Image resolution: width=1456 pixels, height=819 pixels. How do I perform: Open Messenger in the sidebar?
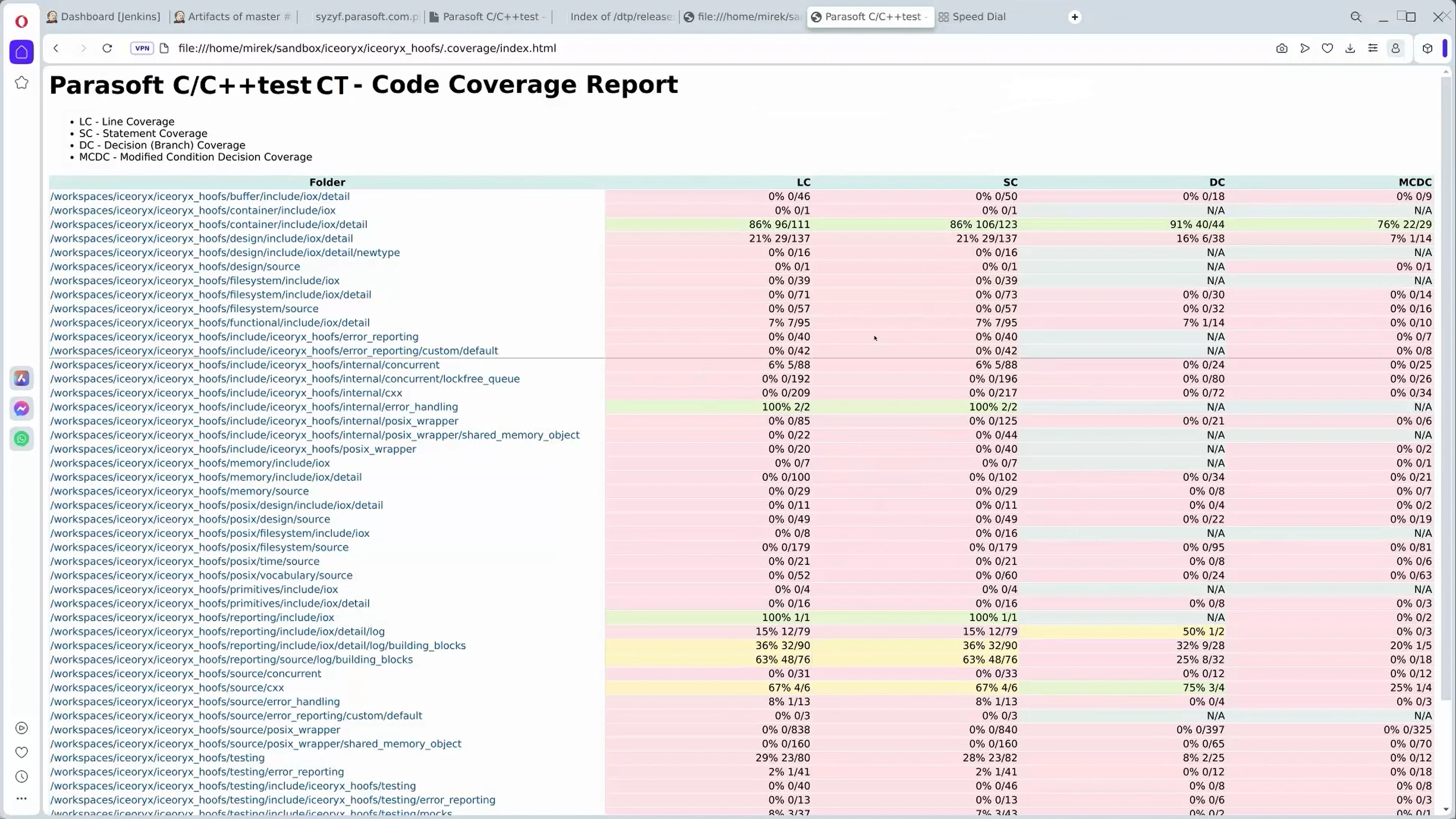pos(22,408)
